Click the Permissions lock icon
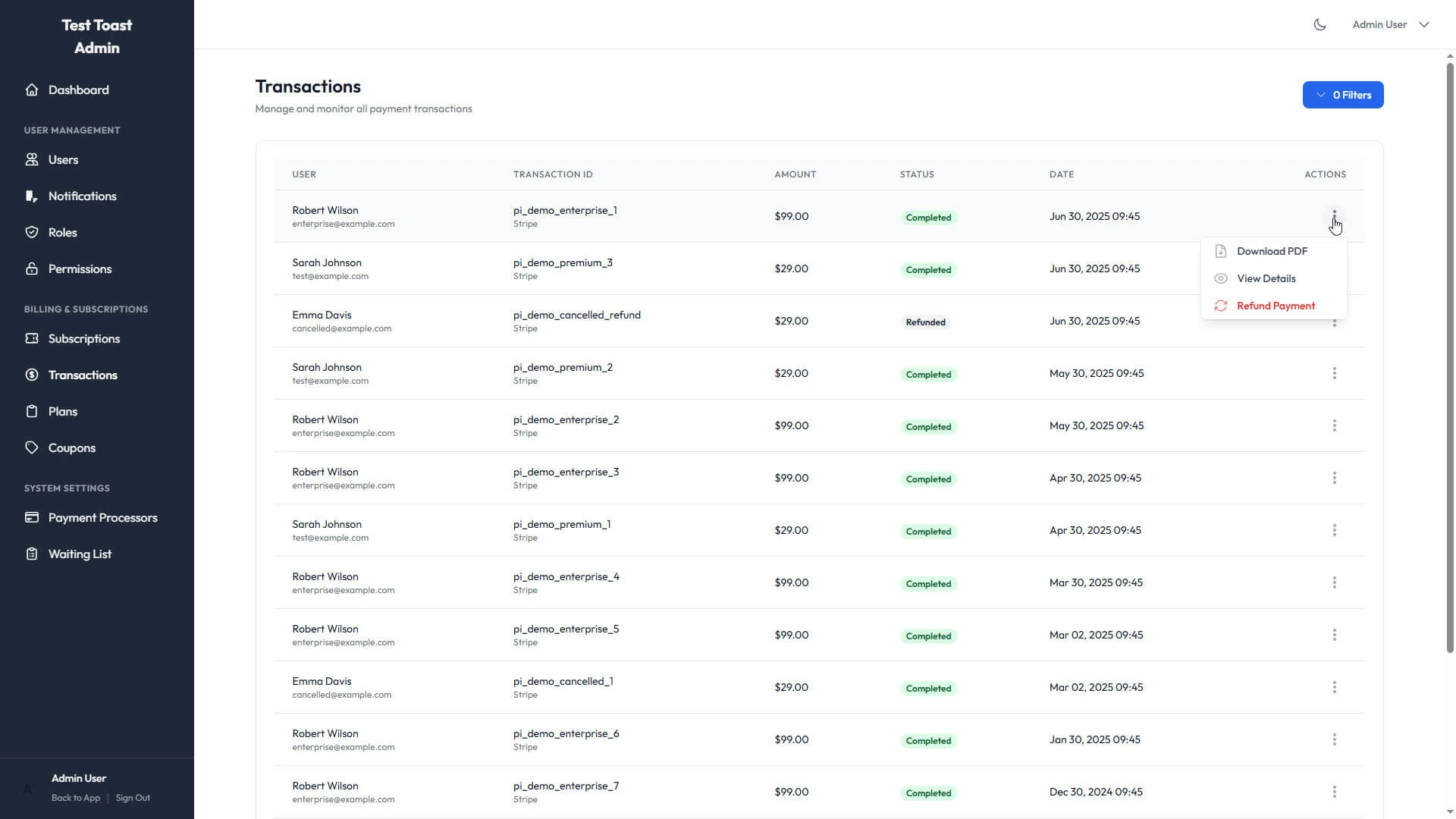Screen dimensions: 1456x819 (32, 268)
